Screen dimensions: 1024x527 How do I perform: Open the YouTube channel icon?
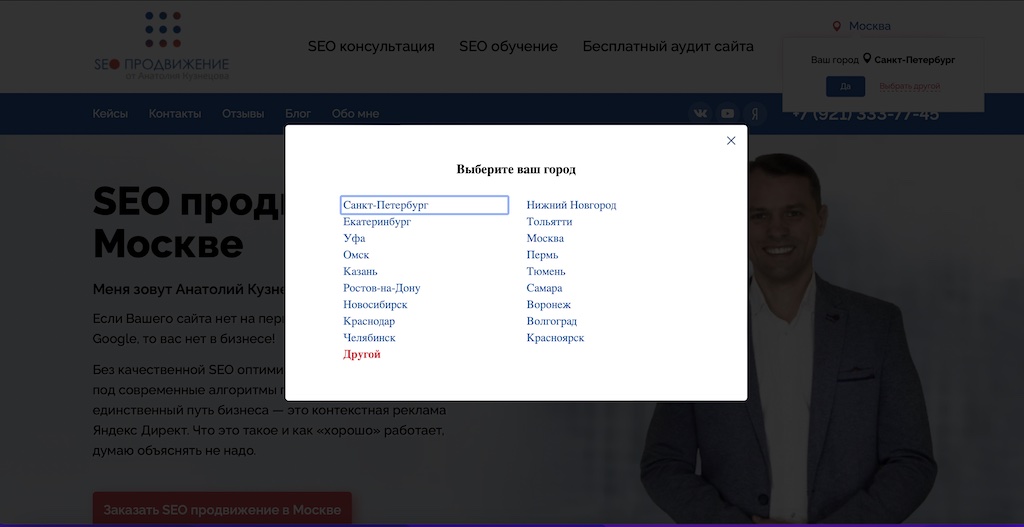pos(728,114)
